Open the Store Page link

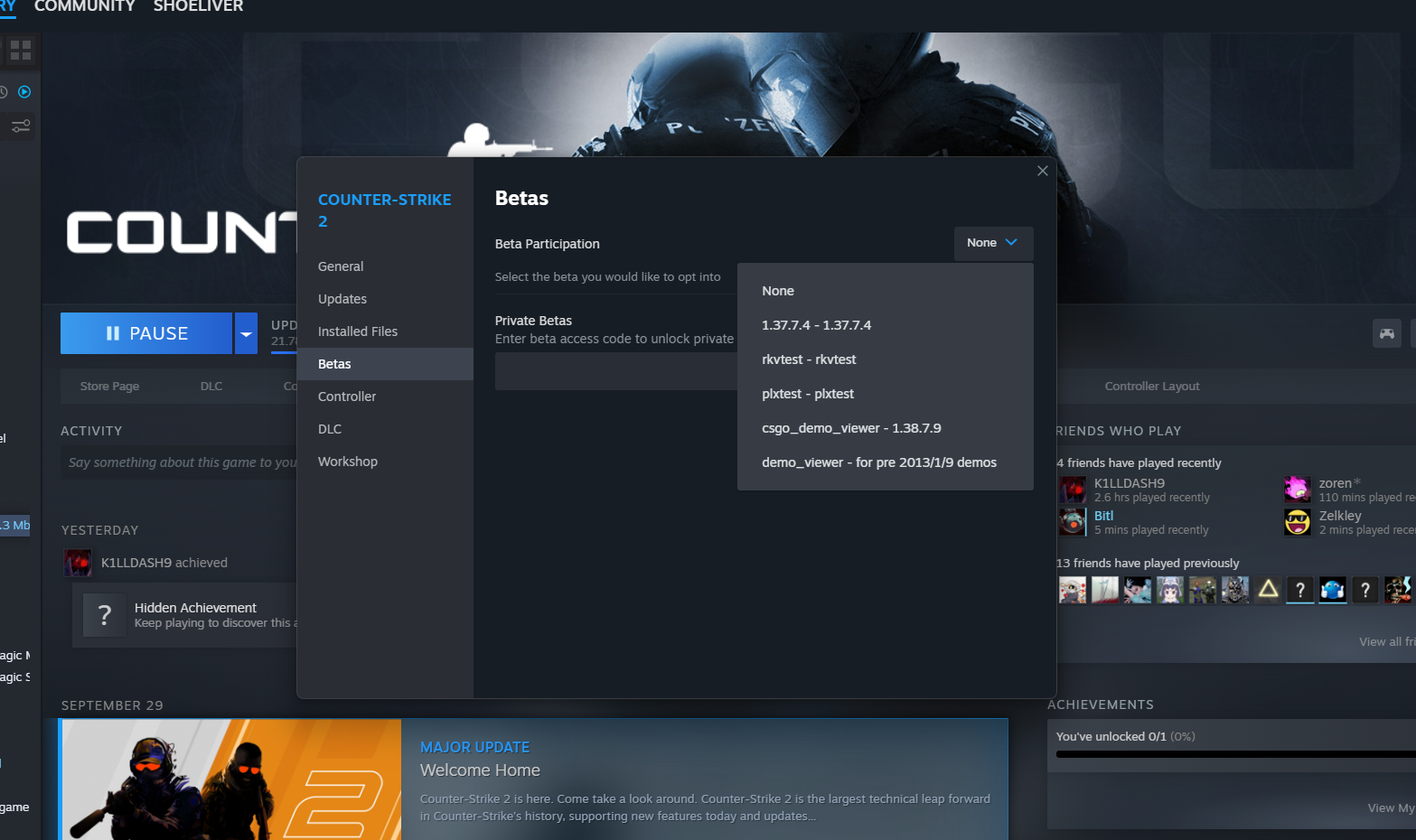pos(109,386)
